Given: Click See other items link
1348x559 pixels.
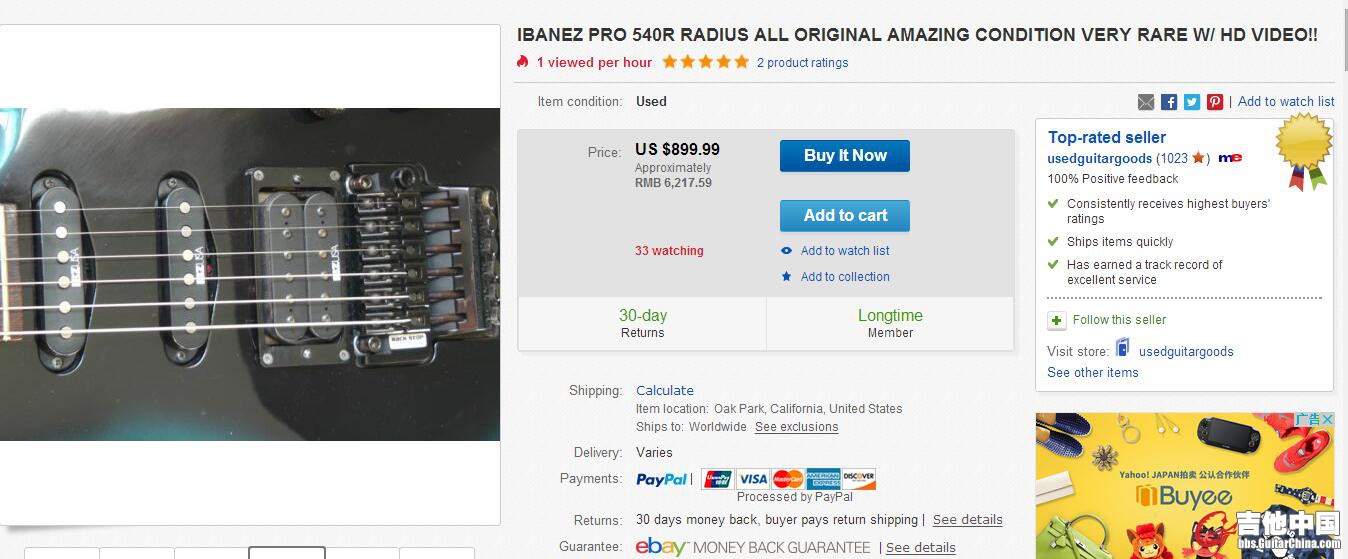Looking at the screenshot, I should (1093, 372).
